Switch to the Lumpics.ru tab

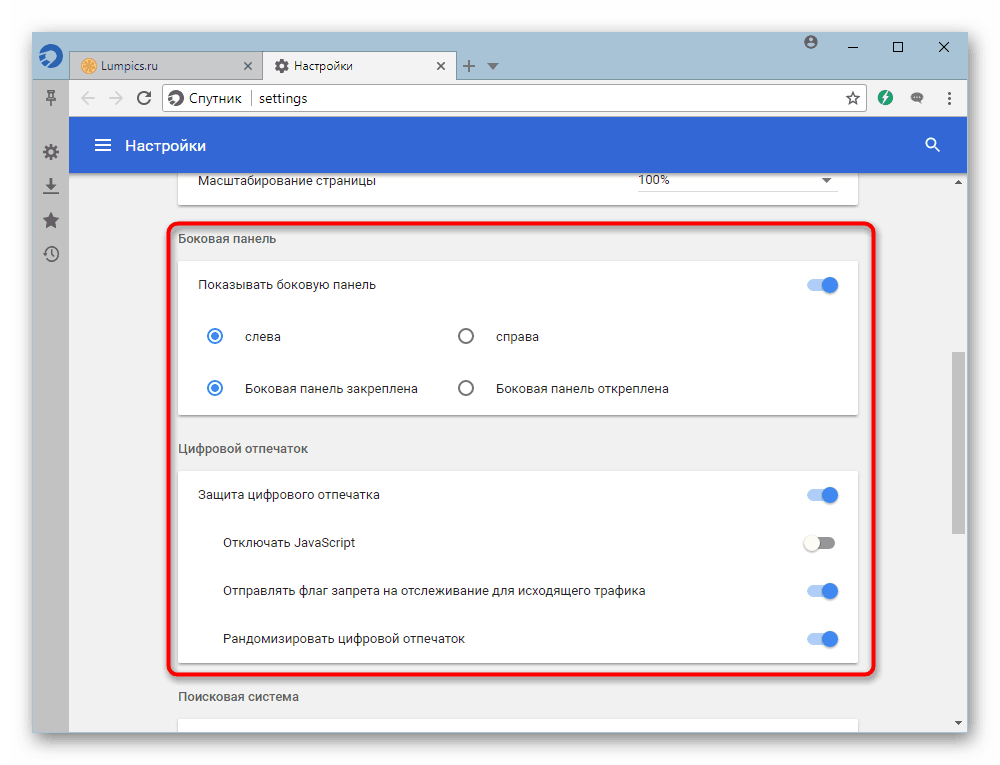coord(165,66)
